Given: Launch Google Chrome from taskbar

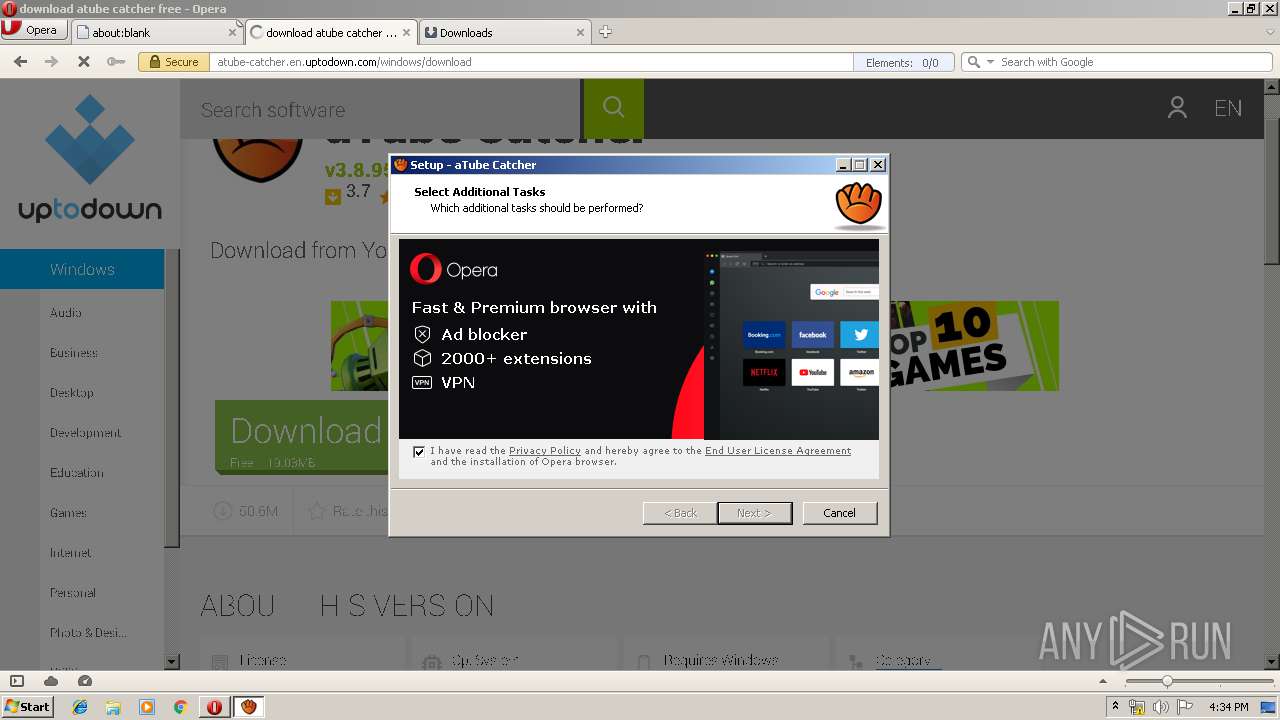Looking at the screenshot, I should [x=180, y=707].
